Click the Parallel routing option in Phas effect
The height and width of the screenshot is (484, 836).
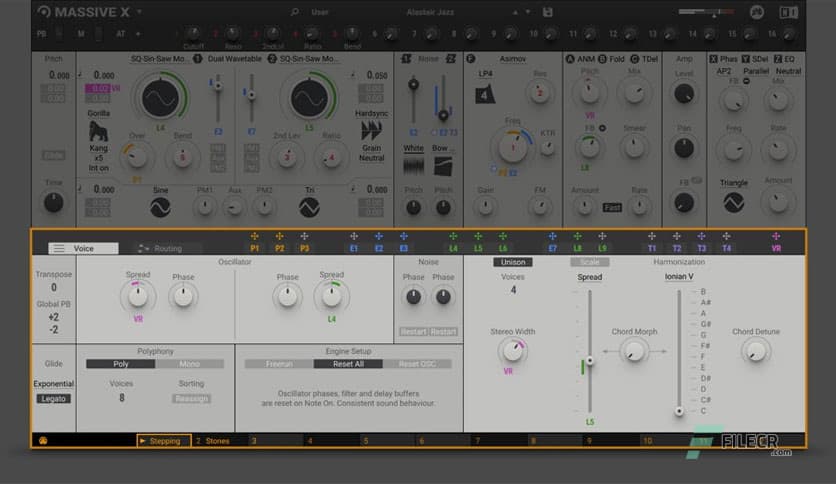(x=756, y=71)
